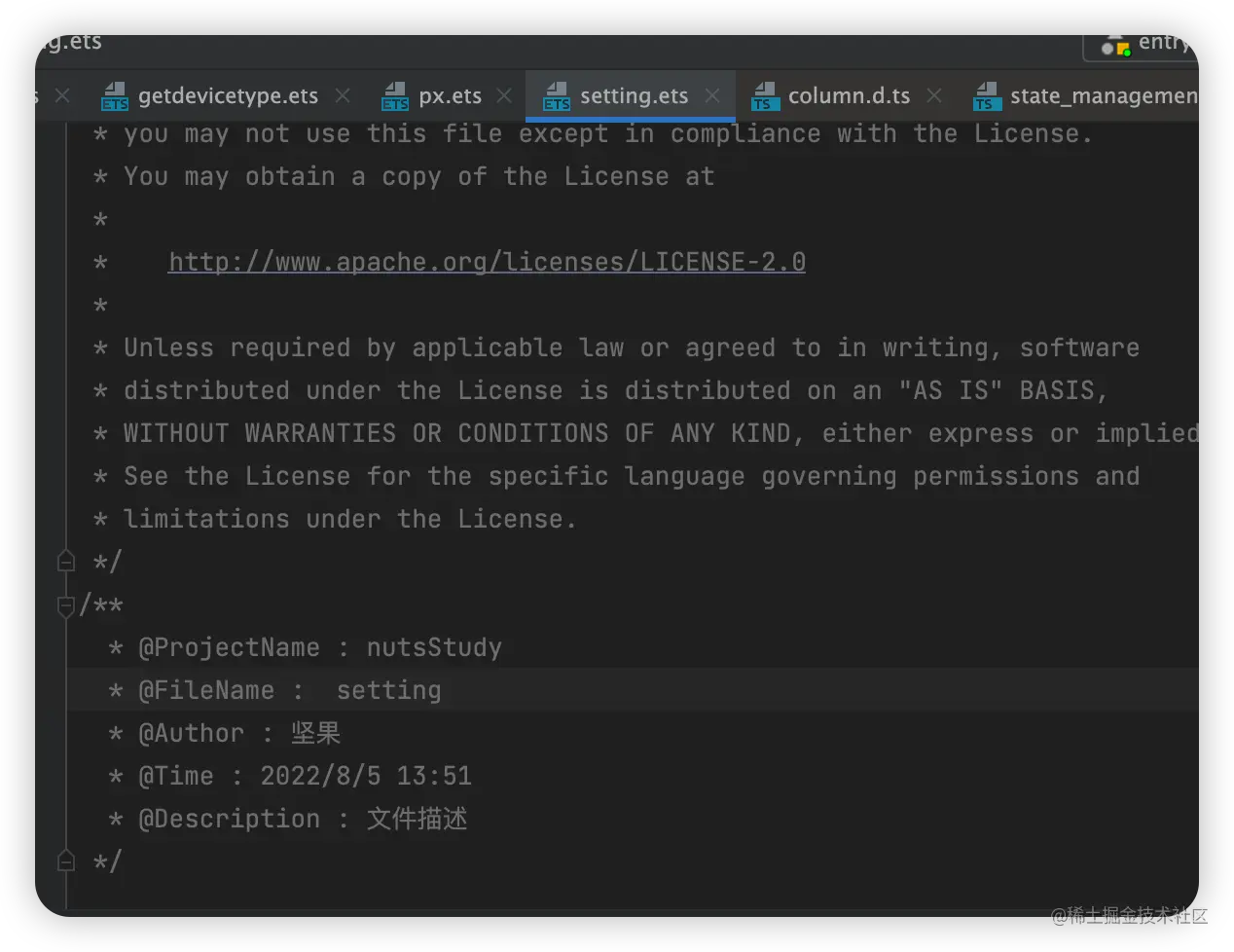The image size is (1234, 952).
Task: Collapse the license comment block end marker
Action: (66, 562)
